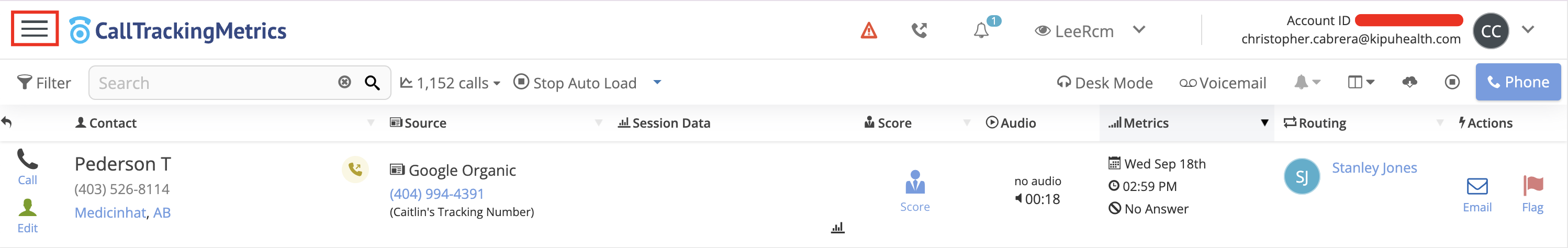1568x248 pixels.
Task: Click the cloud download export icon
Action: [x=1410, y=82]
